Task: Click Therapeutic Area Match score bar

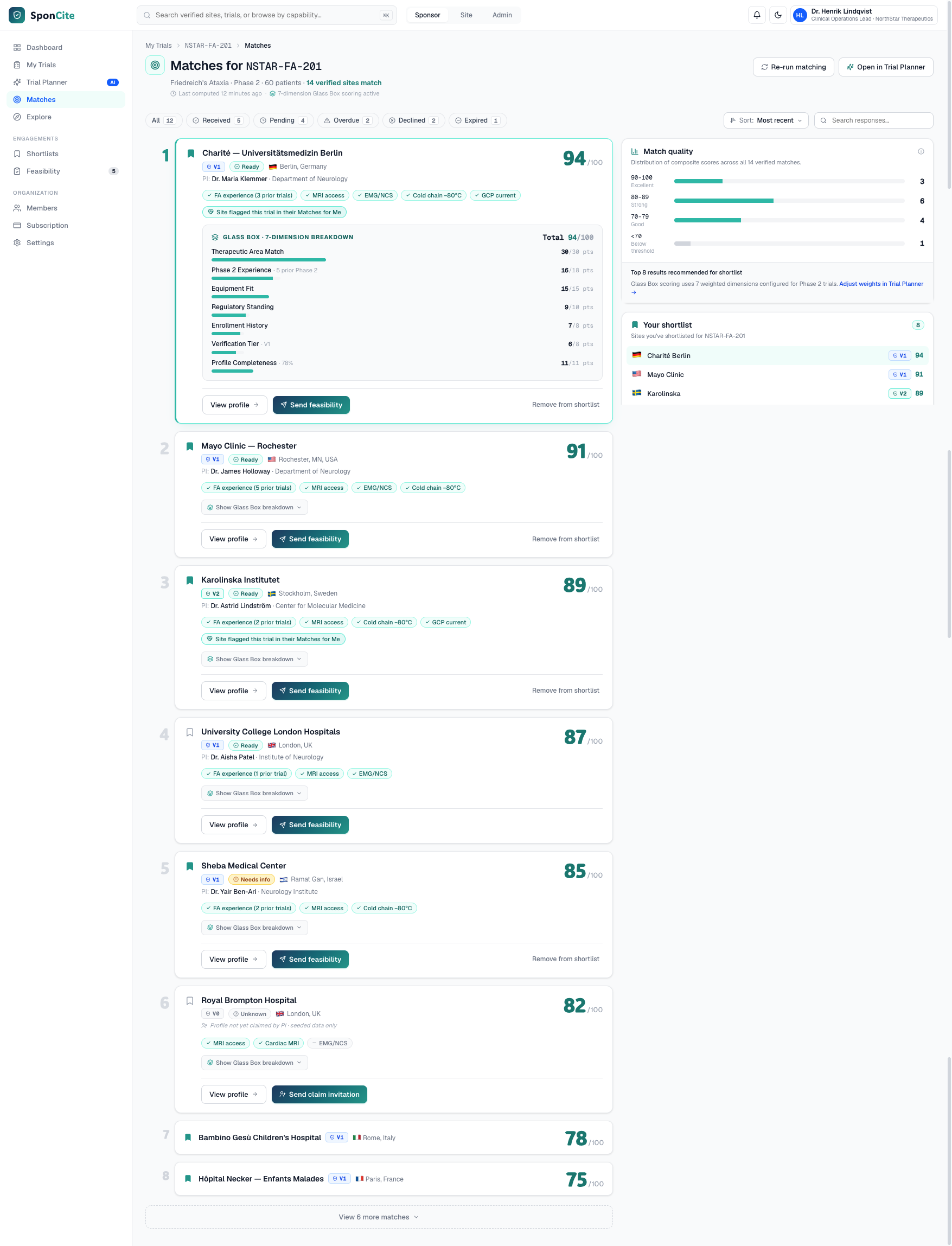Action: 269,259
